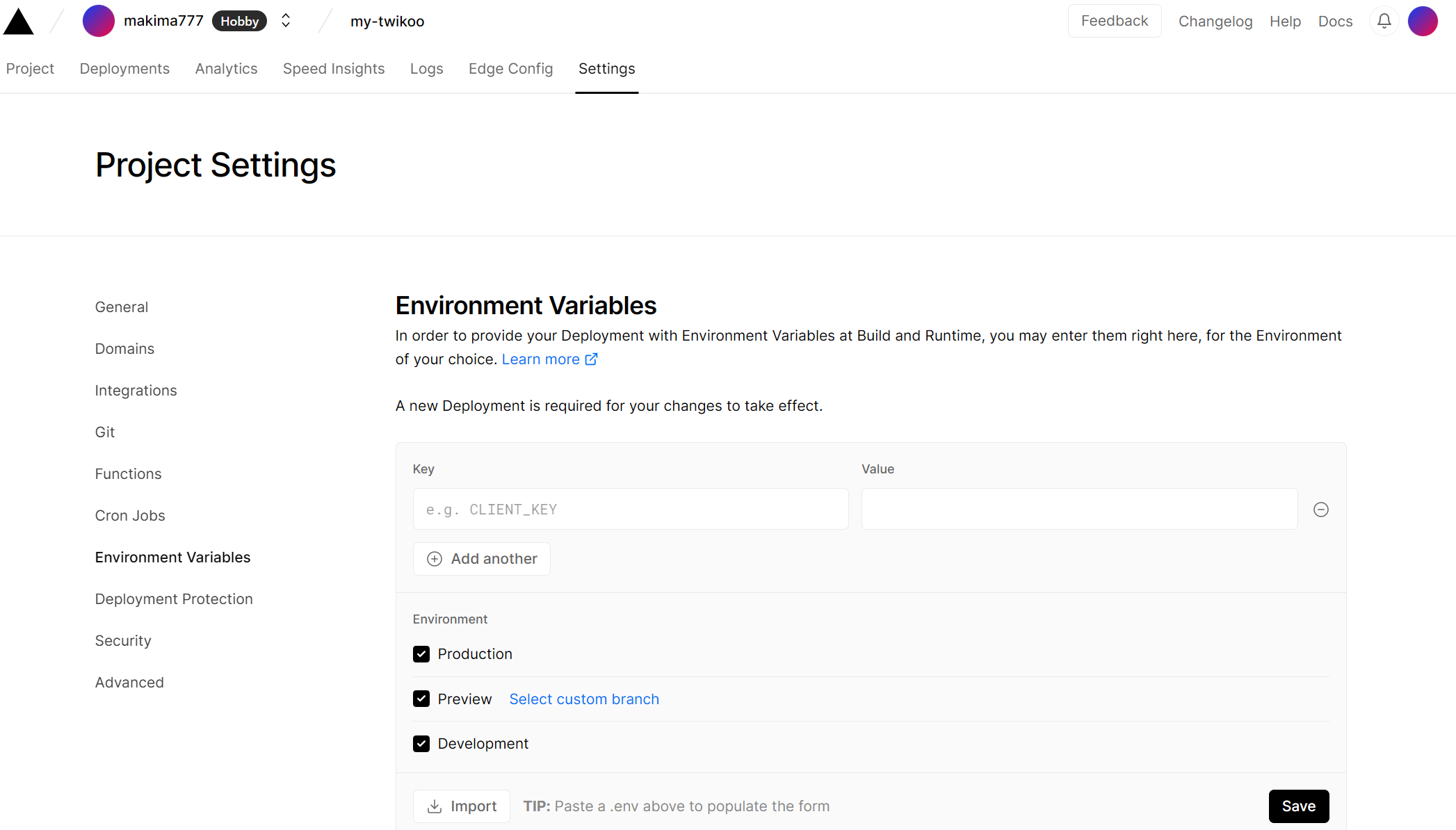
Task: Click the external link icon beside Learn more
Action: 591,359
